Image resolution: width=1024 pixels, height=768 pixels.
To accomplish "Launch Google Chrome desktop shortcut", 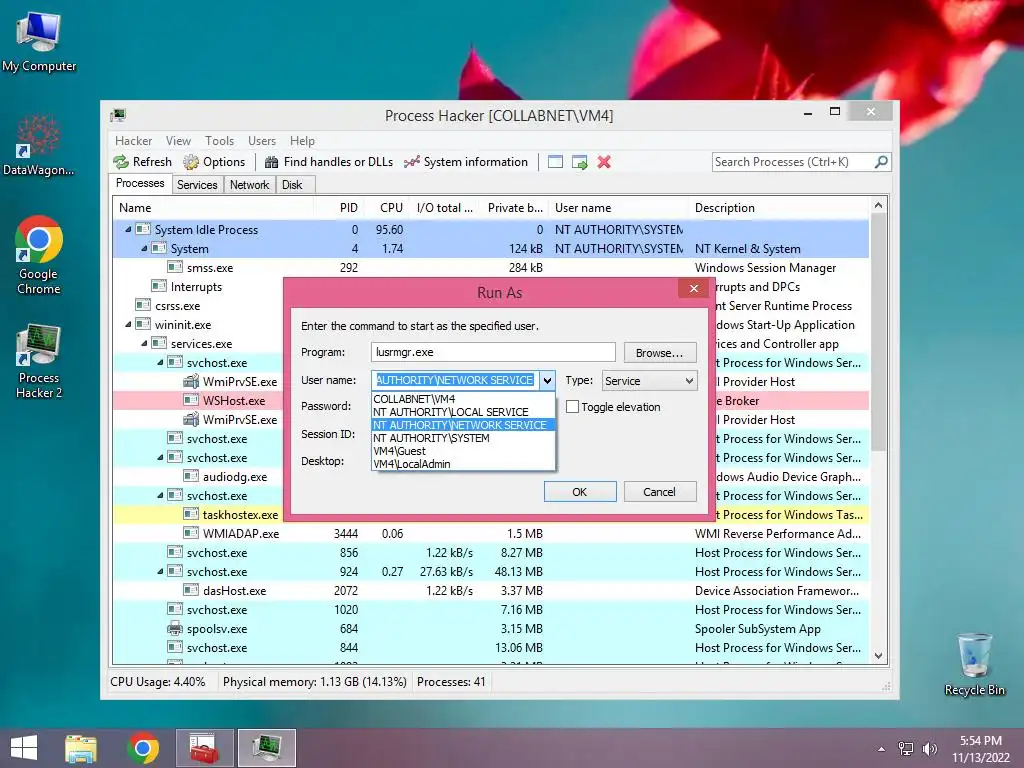I will [39, 256].
